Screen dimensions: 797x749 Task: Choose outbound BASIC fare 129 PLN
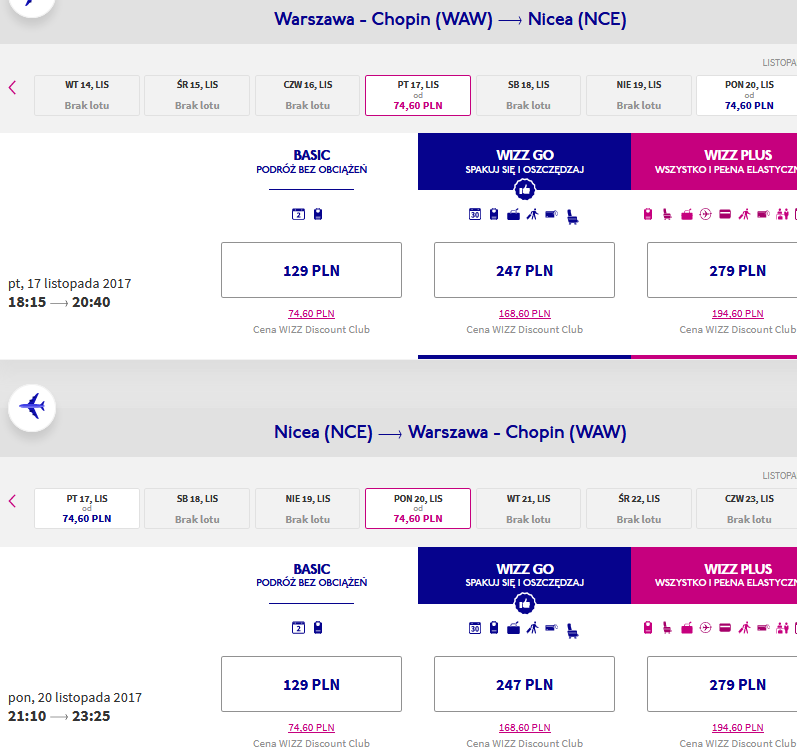(312, 270)
